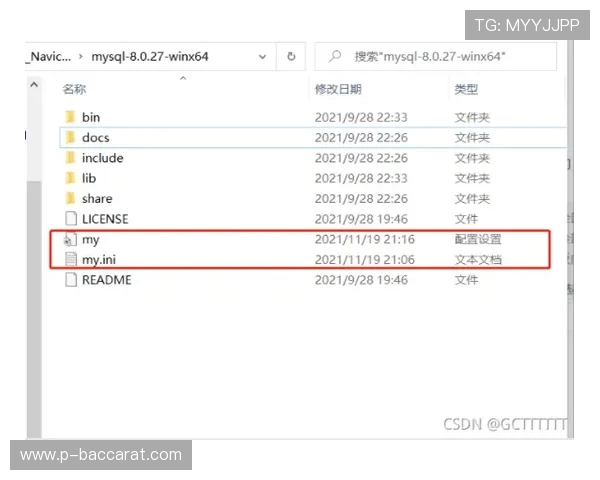Select the file name "bin"
Screen dimensions: 600x480
tap(91, 117)
